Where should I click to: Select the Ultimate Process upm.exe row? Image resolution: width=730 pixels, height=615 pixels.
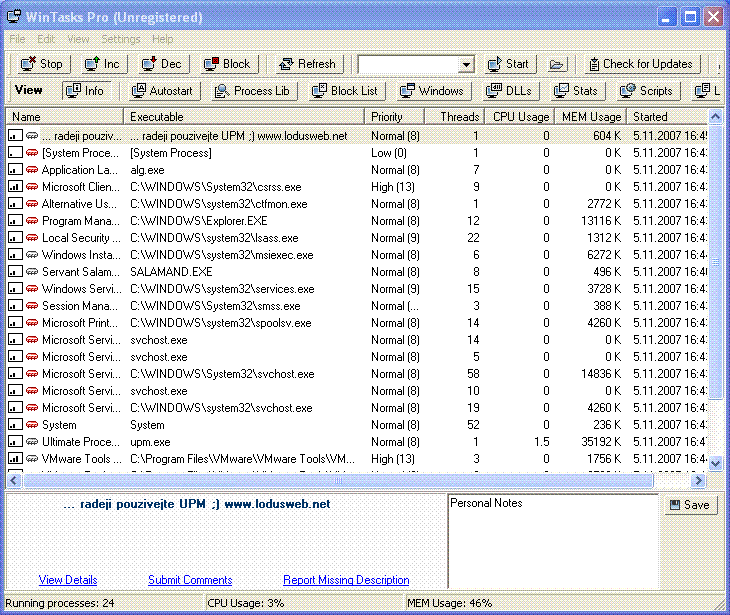pos(357,442)
